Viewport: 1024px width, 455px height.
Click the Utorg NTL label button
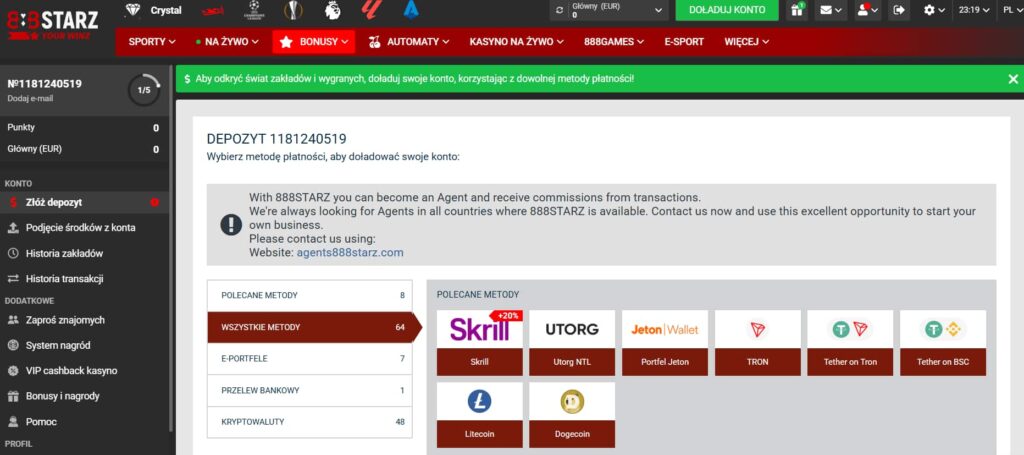(x=572, y=362)
